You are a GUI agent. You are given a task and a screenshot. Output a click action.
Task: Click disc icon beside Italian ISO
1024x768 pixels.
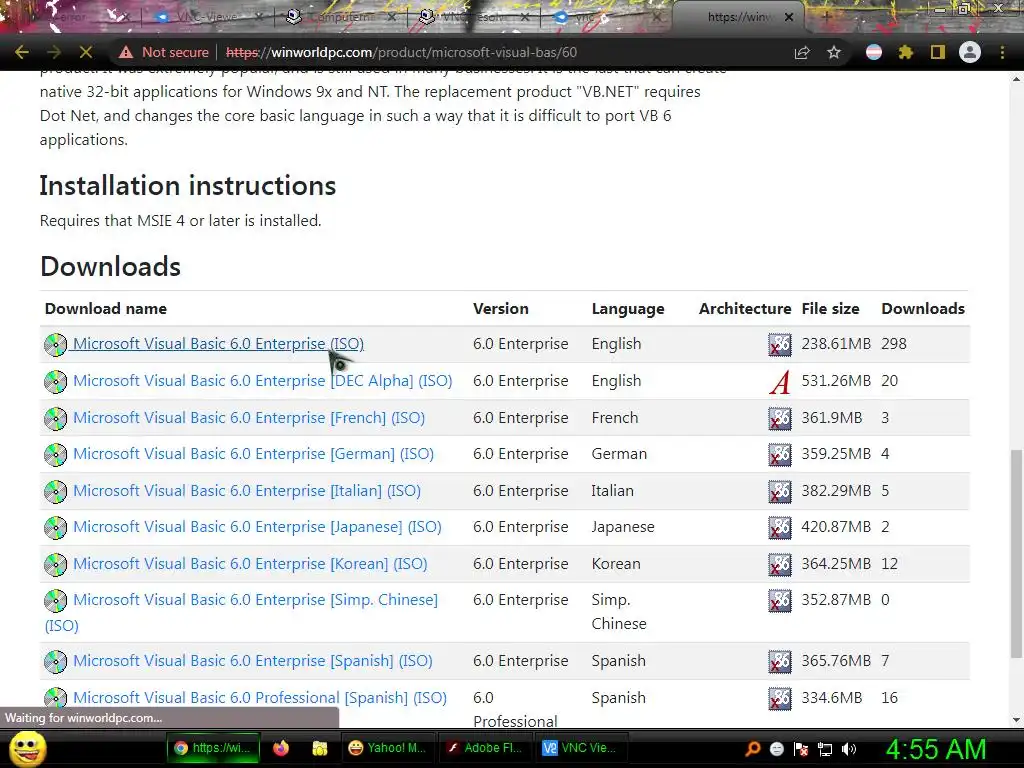click(56, 492)
